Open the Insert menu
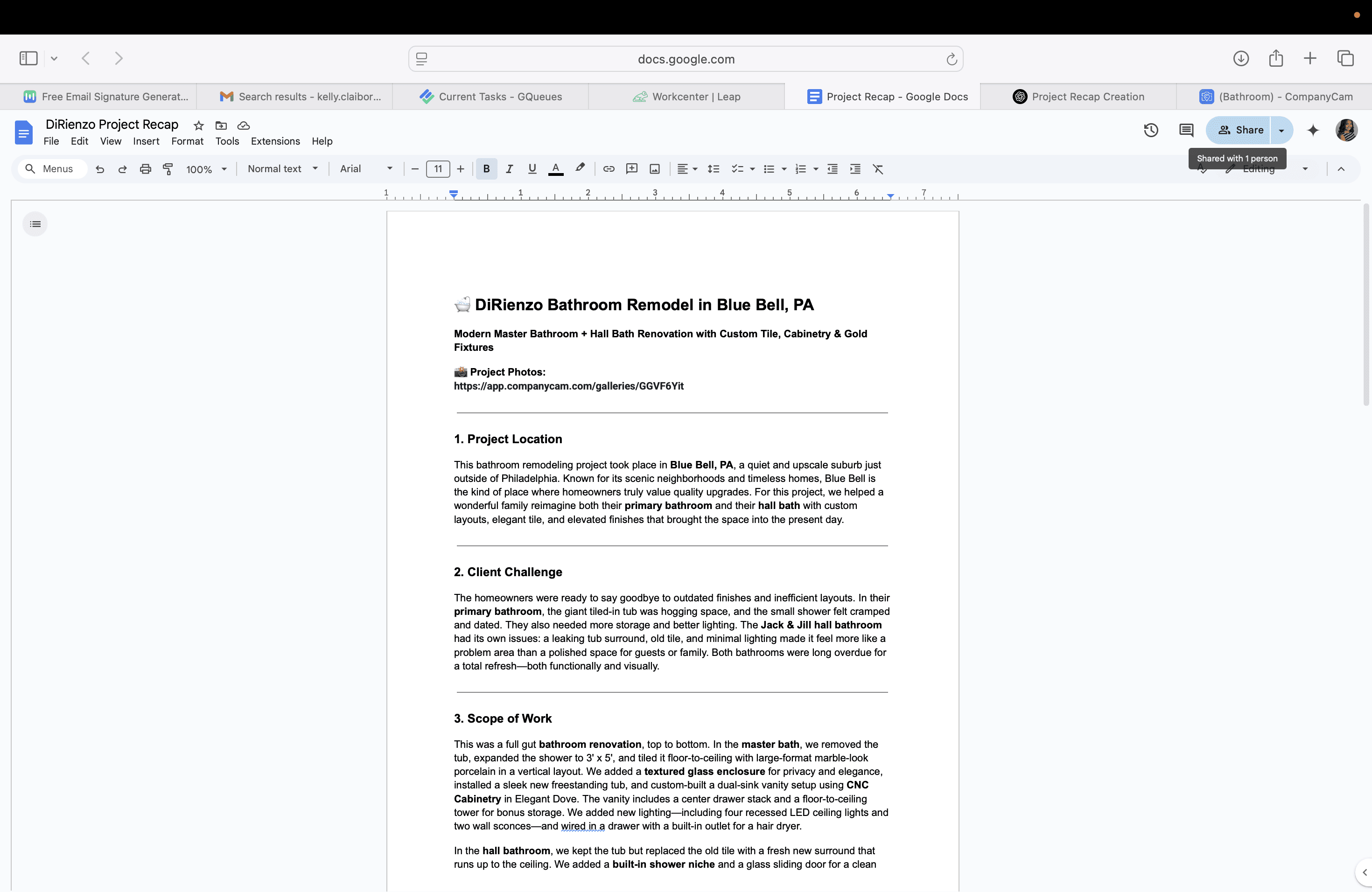The height and width of the screenshot is (892, 1372). [147, 141]
